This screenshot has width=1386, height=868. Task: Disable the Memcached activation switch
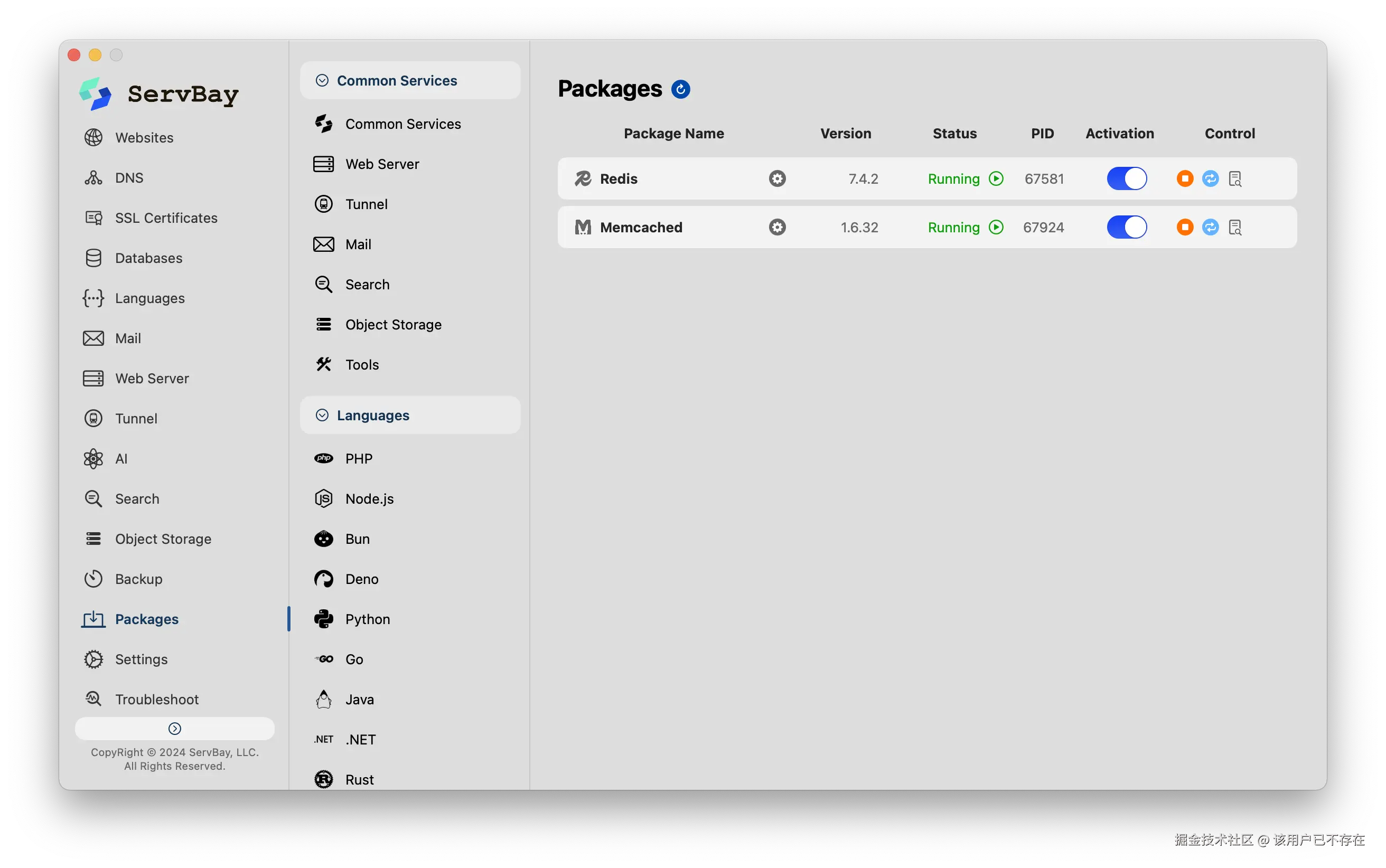point(1126,228)
